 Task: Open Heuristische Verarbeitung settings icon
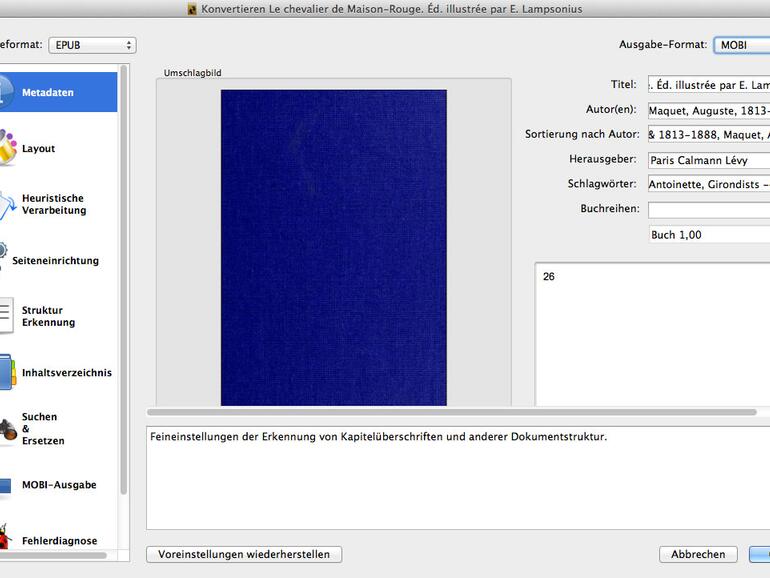pos(6,204)
